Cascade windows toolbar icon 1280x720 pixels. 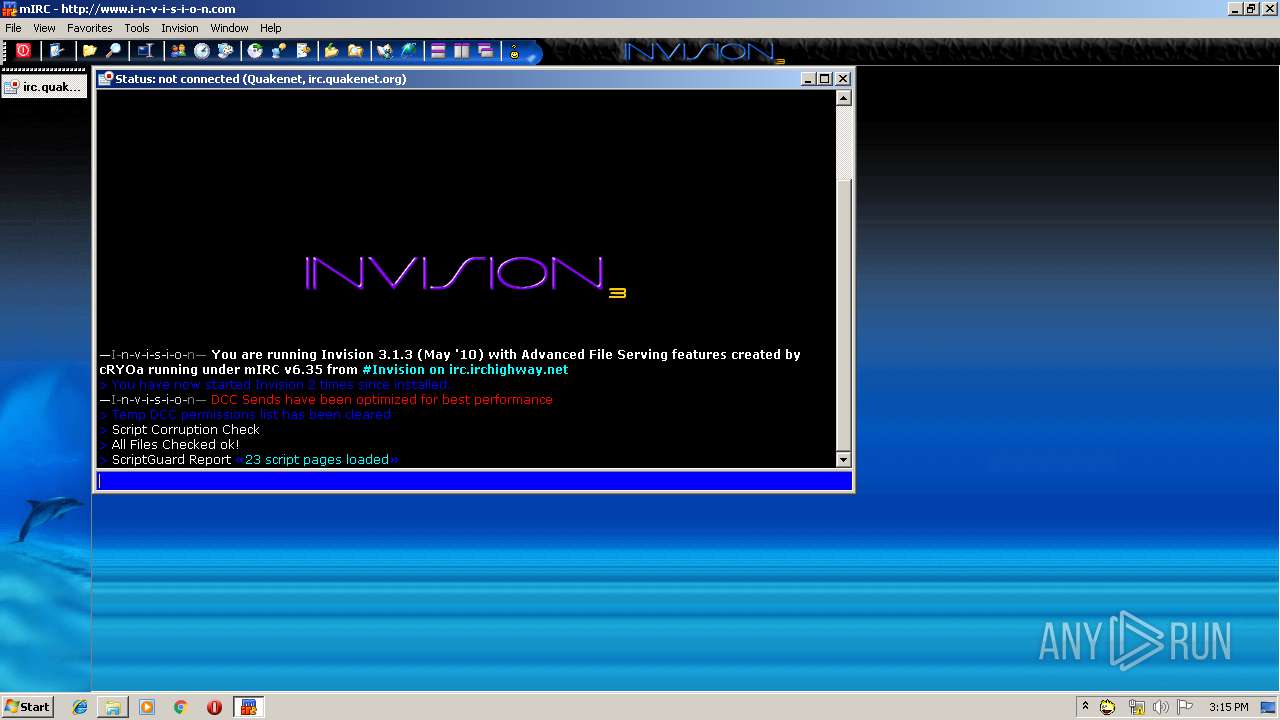486,51
